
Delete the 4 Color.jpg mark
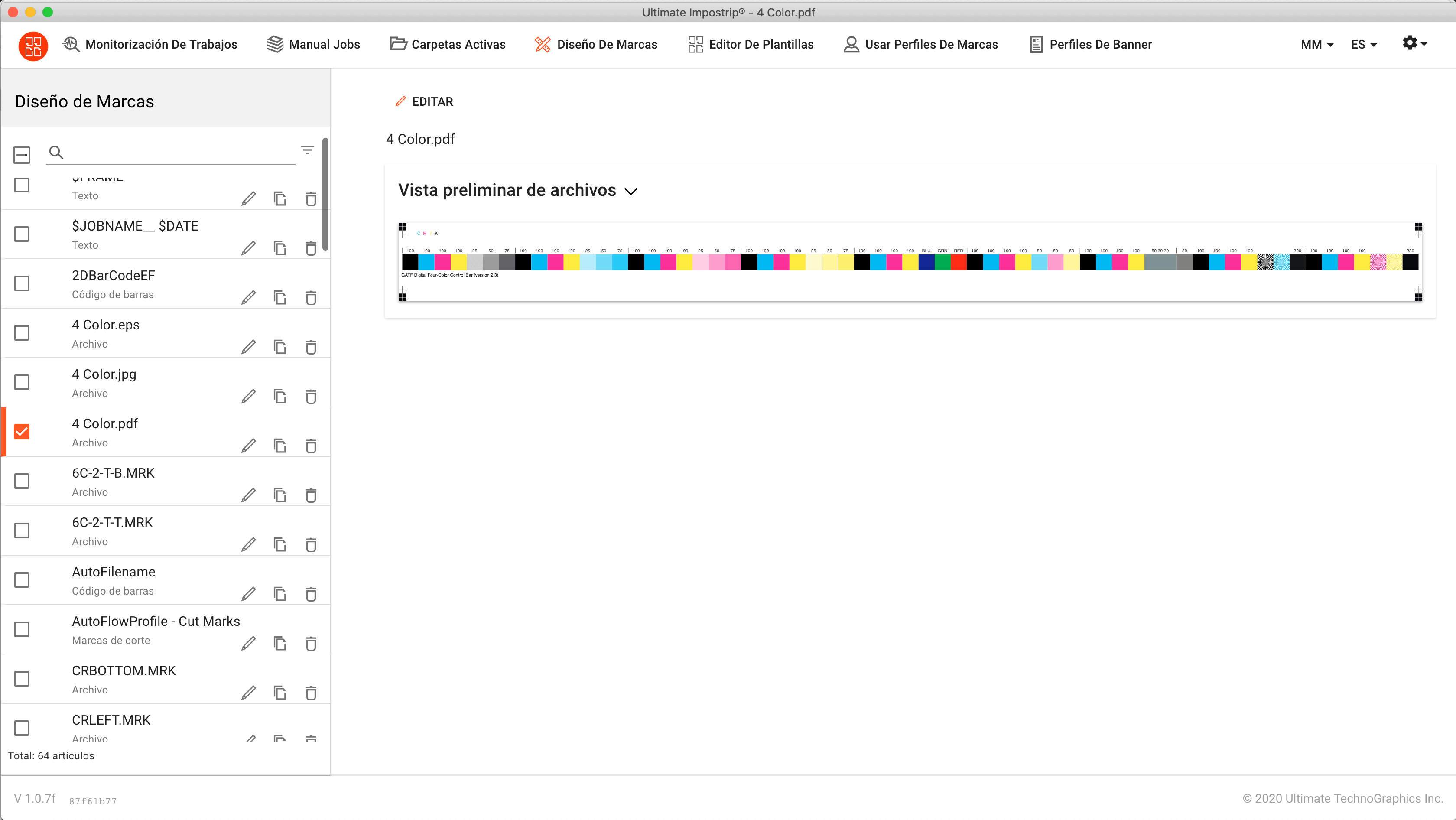tap(311, 397)
